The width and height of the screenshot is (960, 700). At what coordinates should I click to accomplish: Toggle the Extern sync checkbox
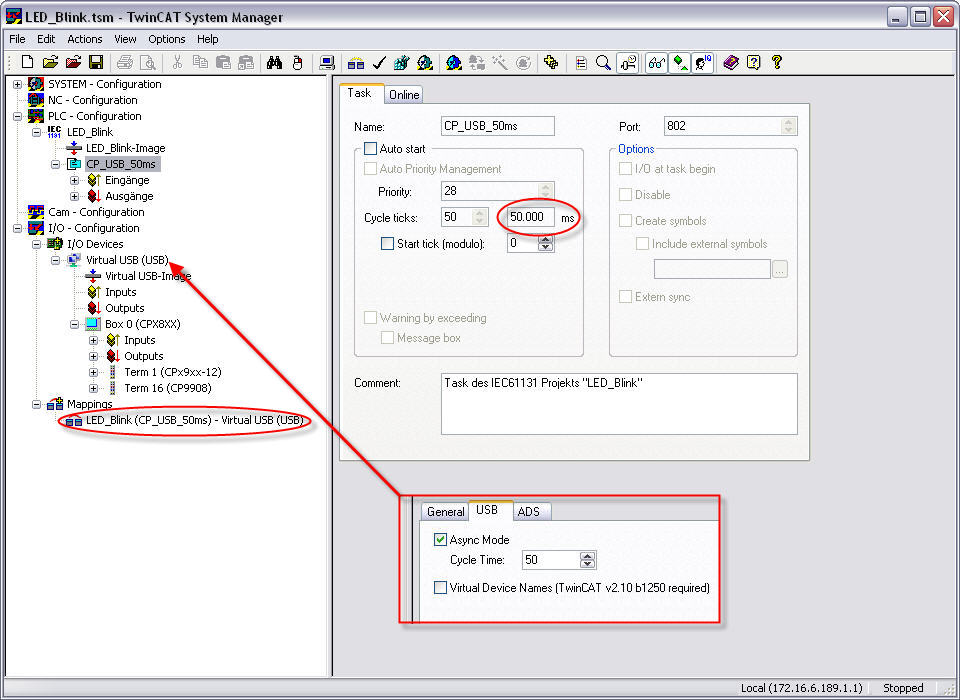click(625, 297)
